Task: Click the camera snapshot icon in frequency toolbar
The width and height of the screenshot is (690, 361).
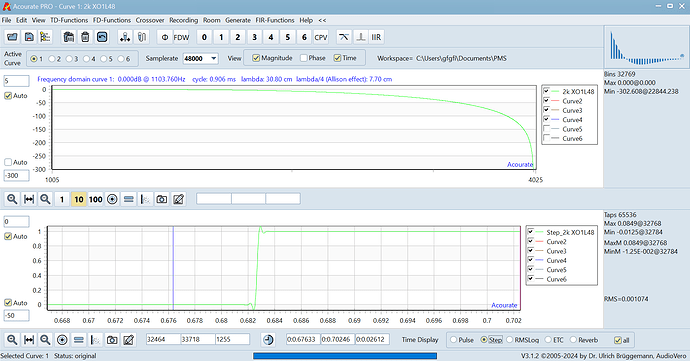Action: [x=162, y=199]
